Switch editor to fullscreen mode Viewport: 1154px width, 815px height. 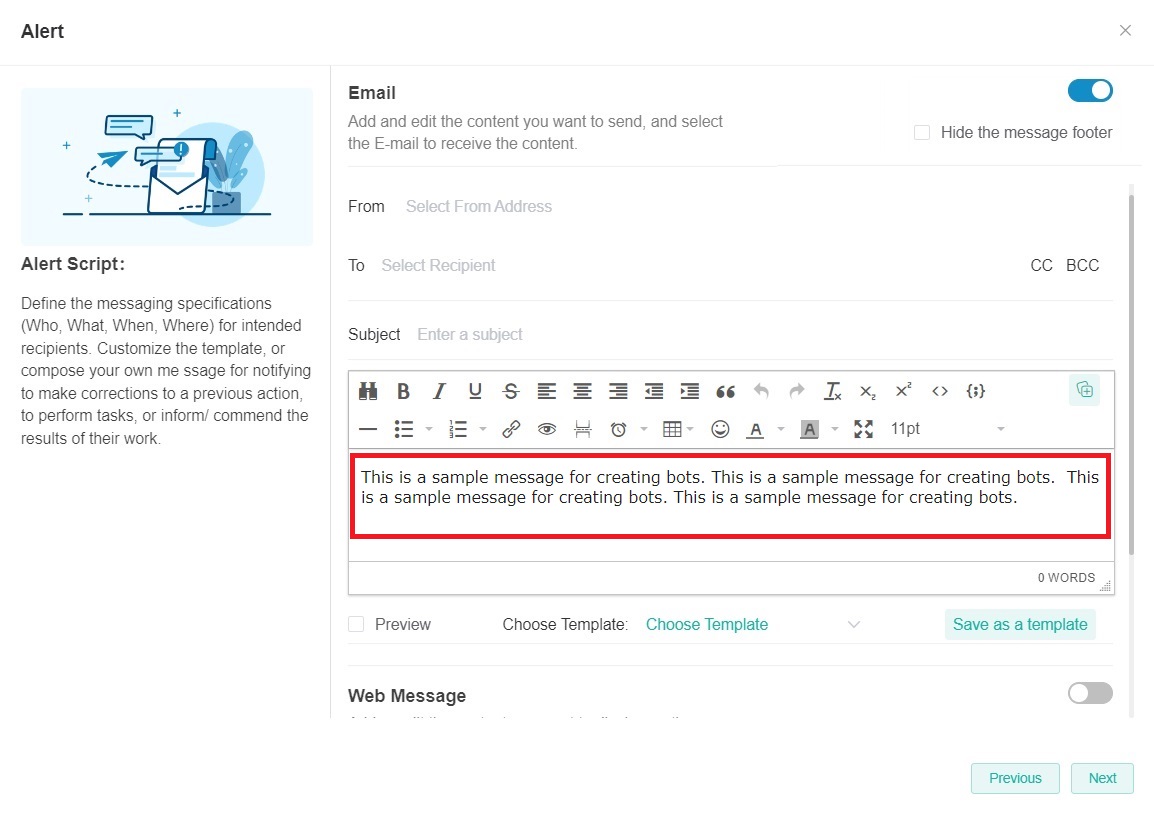863,429
